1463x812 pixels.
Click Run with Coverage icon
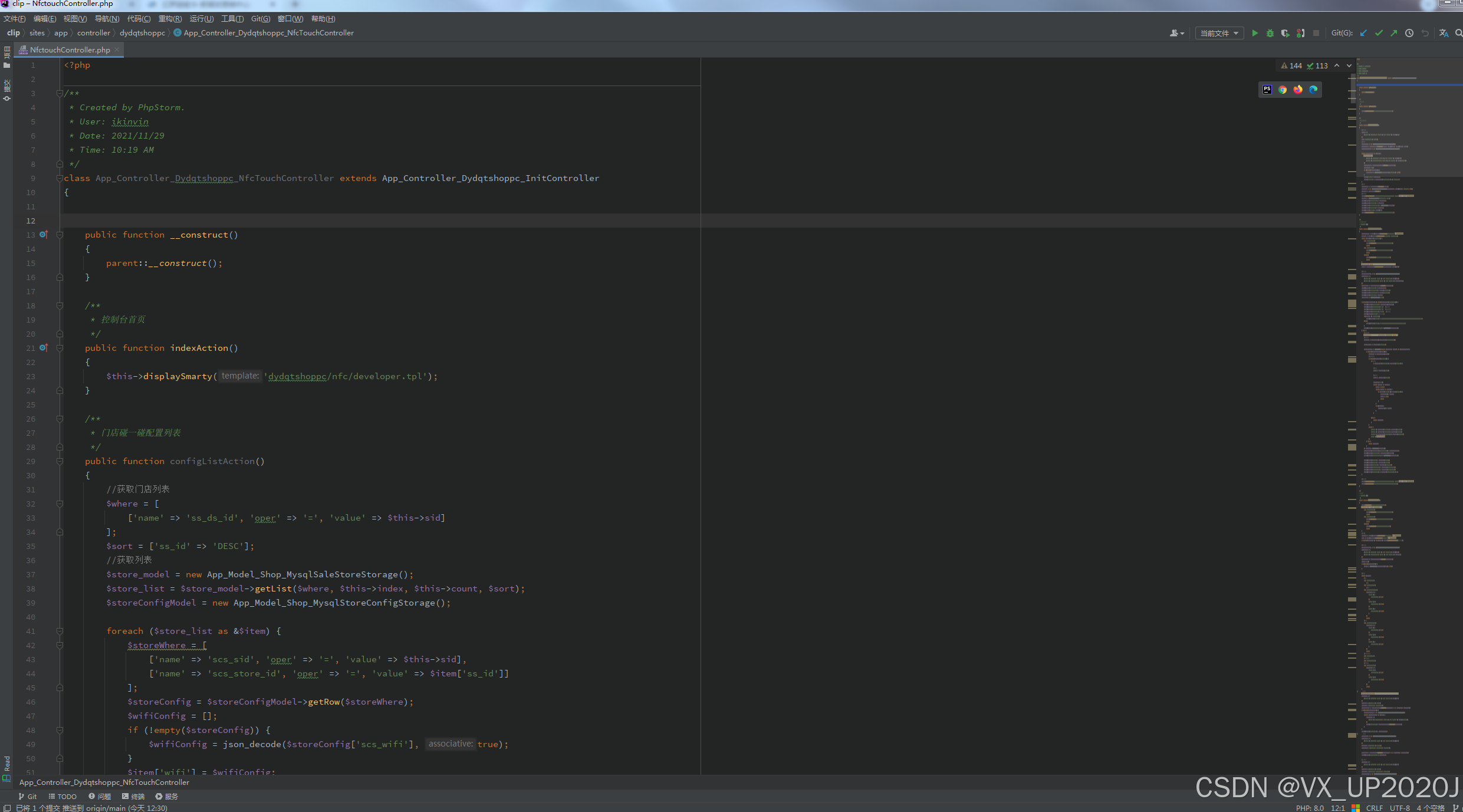pyautogui.click(x=1286, y=33)
